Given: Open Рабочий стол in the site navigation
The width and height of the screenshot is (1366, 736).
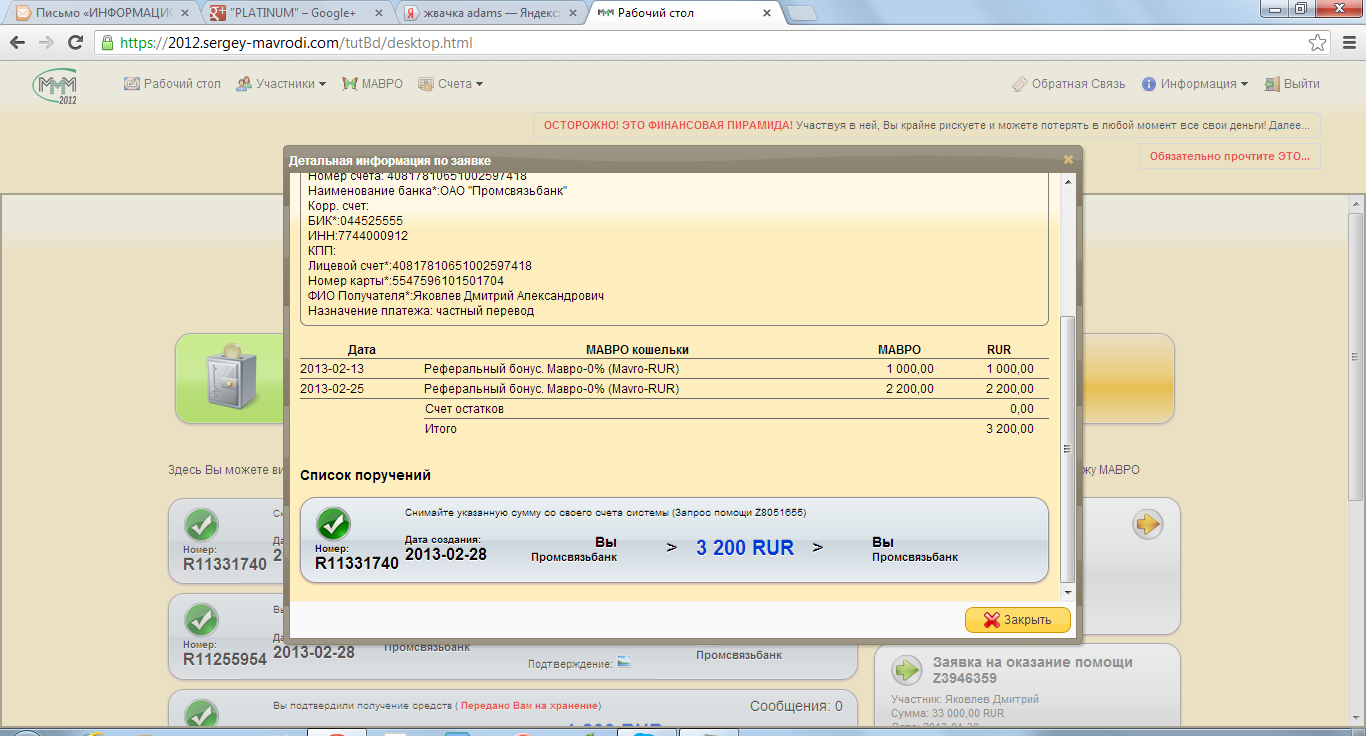Looking at the screenshot, I should click(x=172, y=84).
